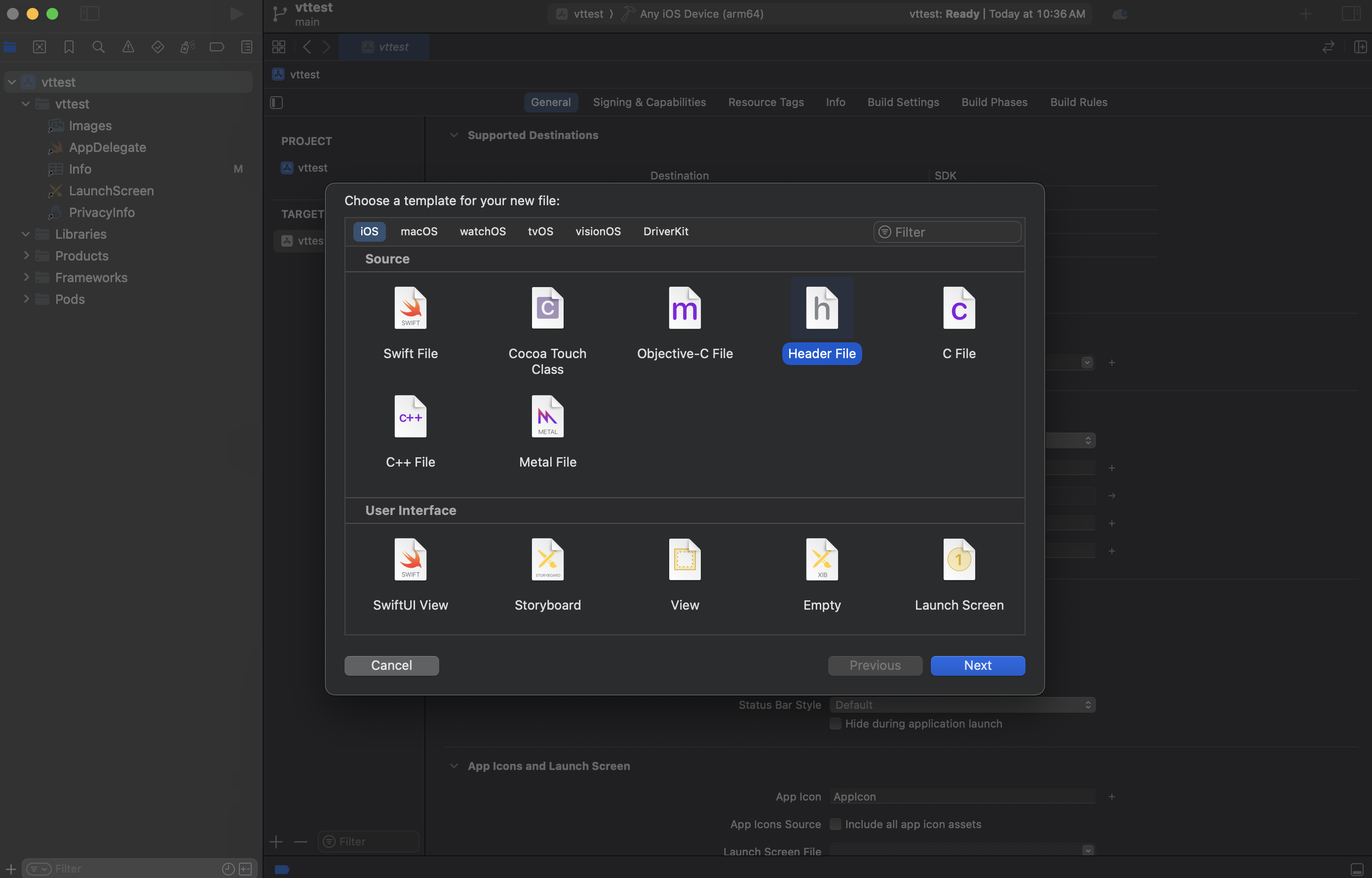Select the Metal File template

point(547,432)
